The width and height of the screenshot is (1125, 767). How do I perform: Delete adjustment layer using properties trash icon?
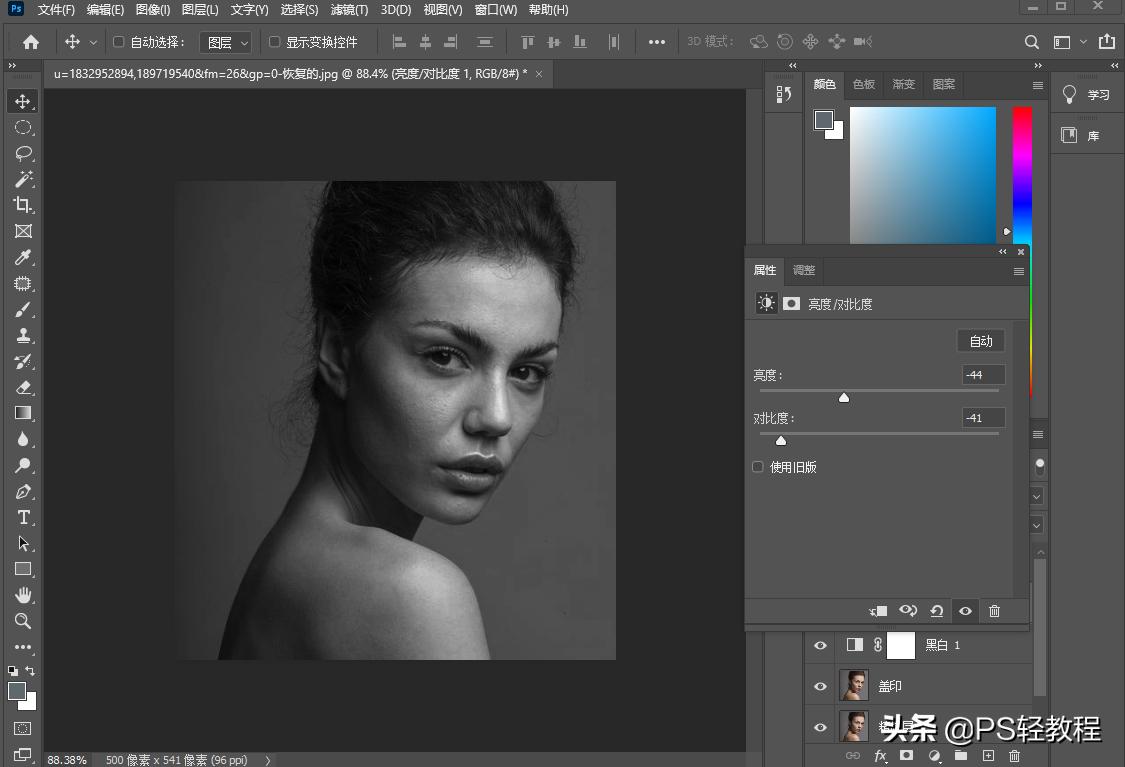tap(994, 611)
